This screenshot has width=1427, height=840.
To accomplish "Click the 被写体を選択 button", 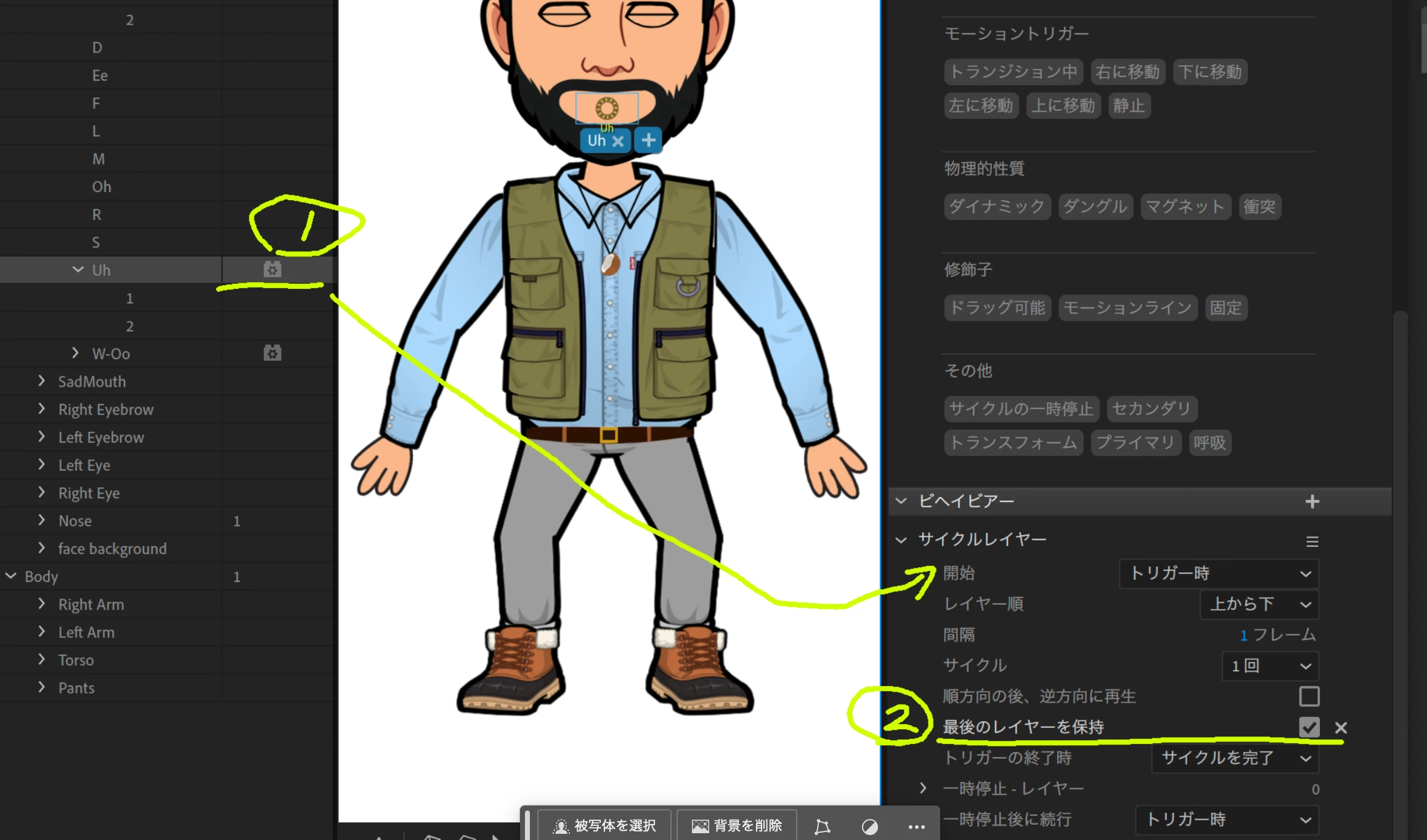I will pos(604,825).
